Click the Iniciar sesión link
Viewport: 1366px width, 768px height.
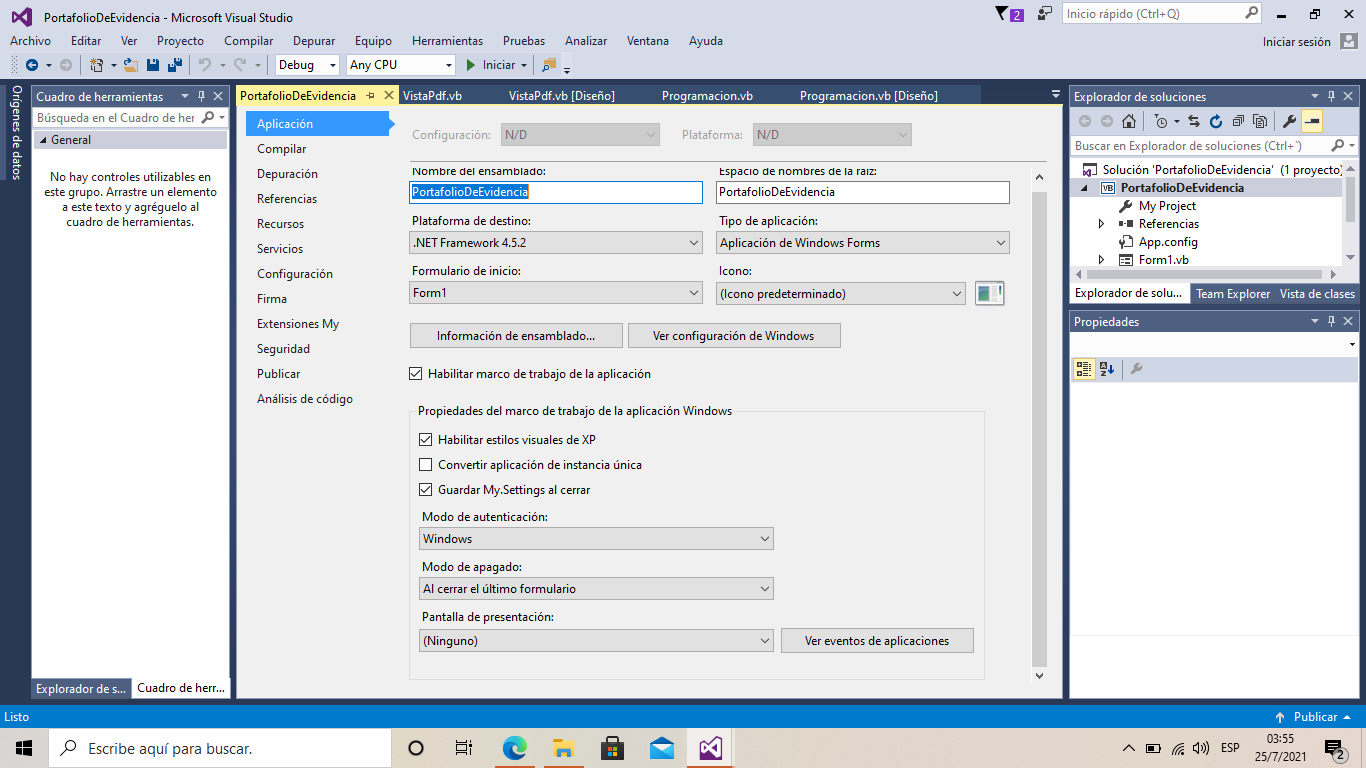pos(1297,42)
